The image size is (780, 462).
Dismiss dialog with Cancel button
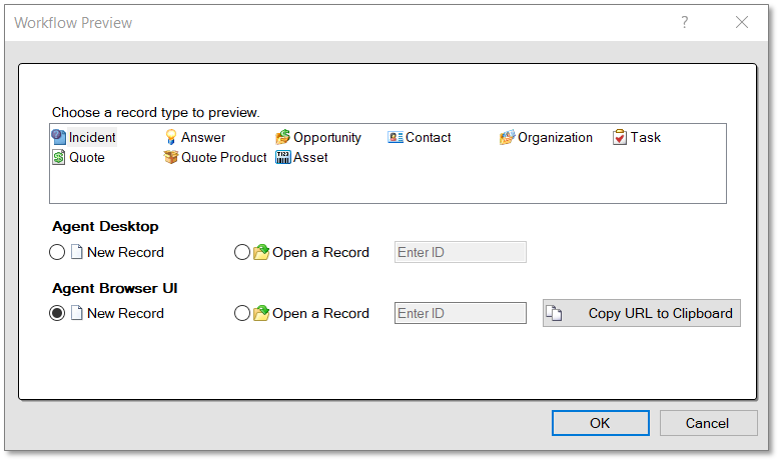[708, 423]
